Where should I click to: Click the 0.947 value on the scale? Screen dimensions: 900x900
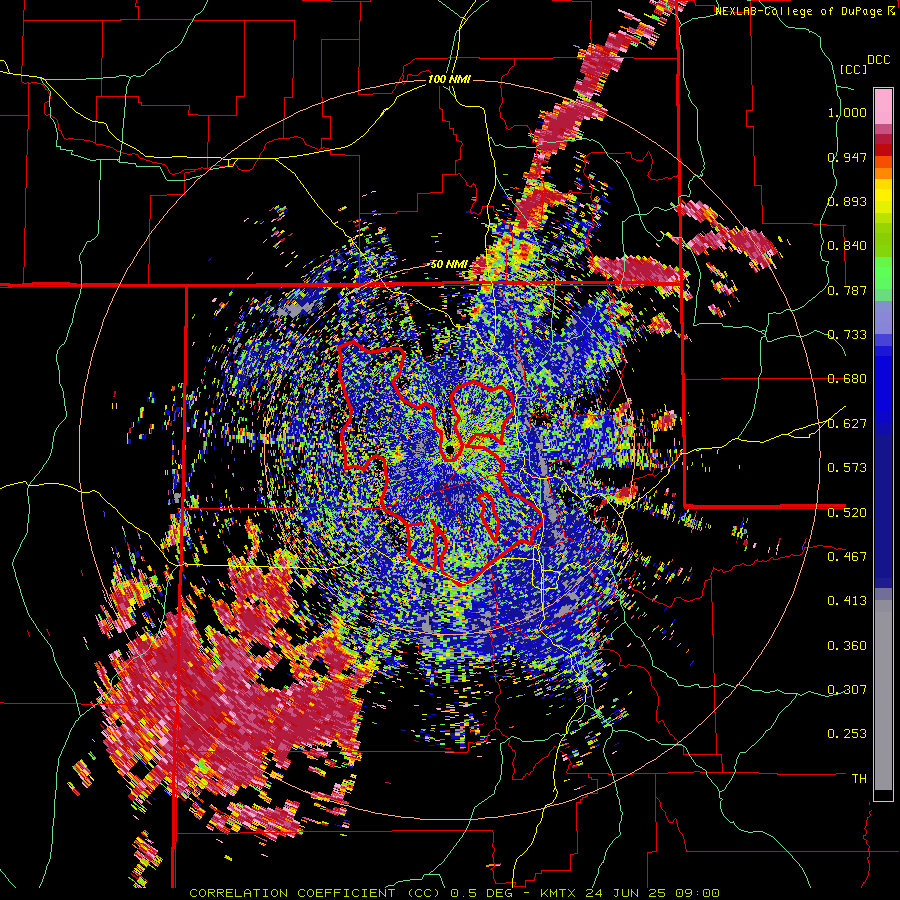pos(847,157)
